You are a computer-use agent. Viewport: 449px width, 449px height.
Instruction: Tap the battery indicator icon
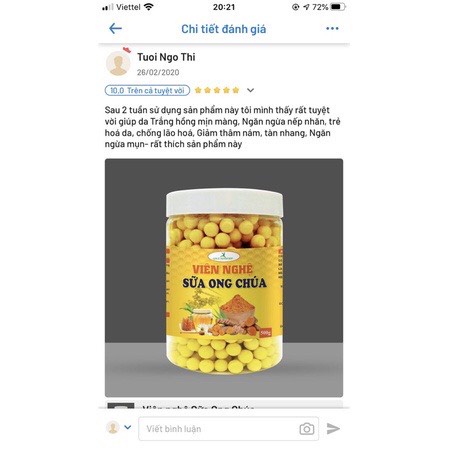[338, 7]
